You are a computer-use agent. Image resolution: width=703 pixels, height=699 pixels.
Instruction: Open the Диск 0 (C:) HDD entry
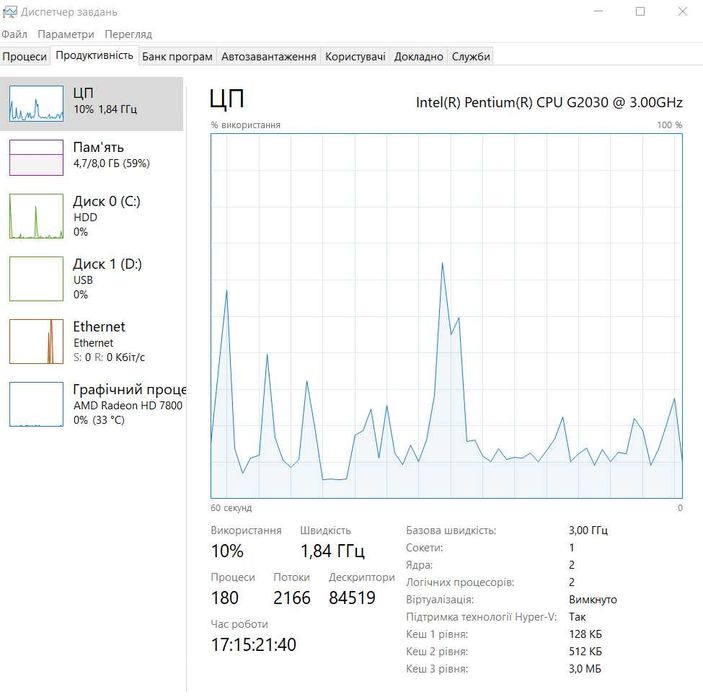click(x=91, y=216)
